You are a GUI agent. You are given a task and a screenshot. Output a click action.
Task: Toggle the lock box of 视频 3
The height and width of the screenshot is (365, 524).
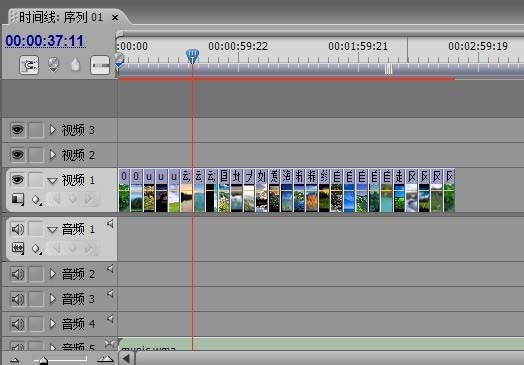(36, 130)
